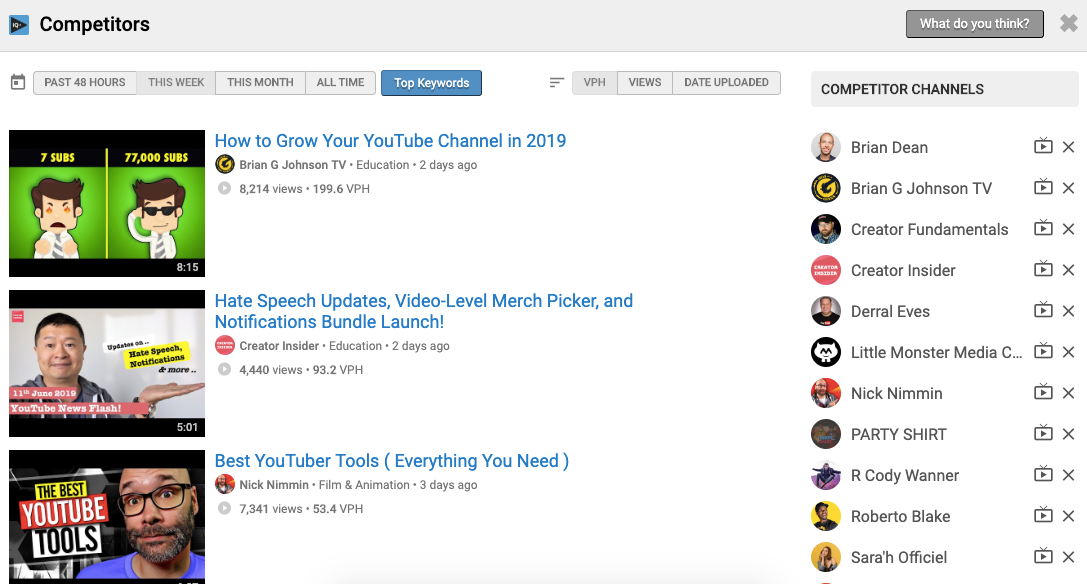The height and width of the screenshot is (584, 1087).
Task: Open The Best YouTube Tools thumbnail
Action: pos(107,517)
